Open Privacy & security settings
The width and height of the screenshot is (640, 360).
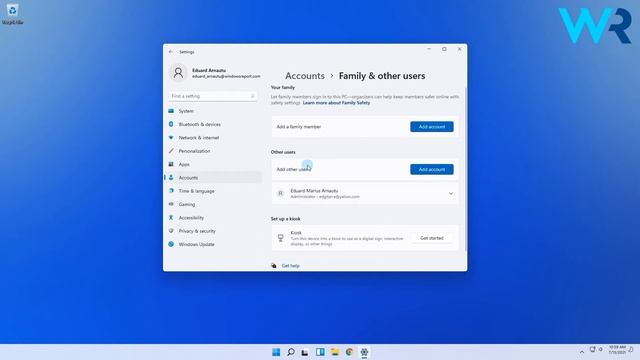pos(197,231)
